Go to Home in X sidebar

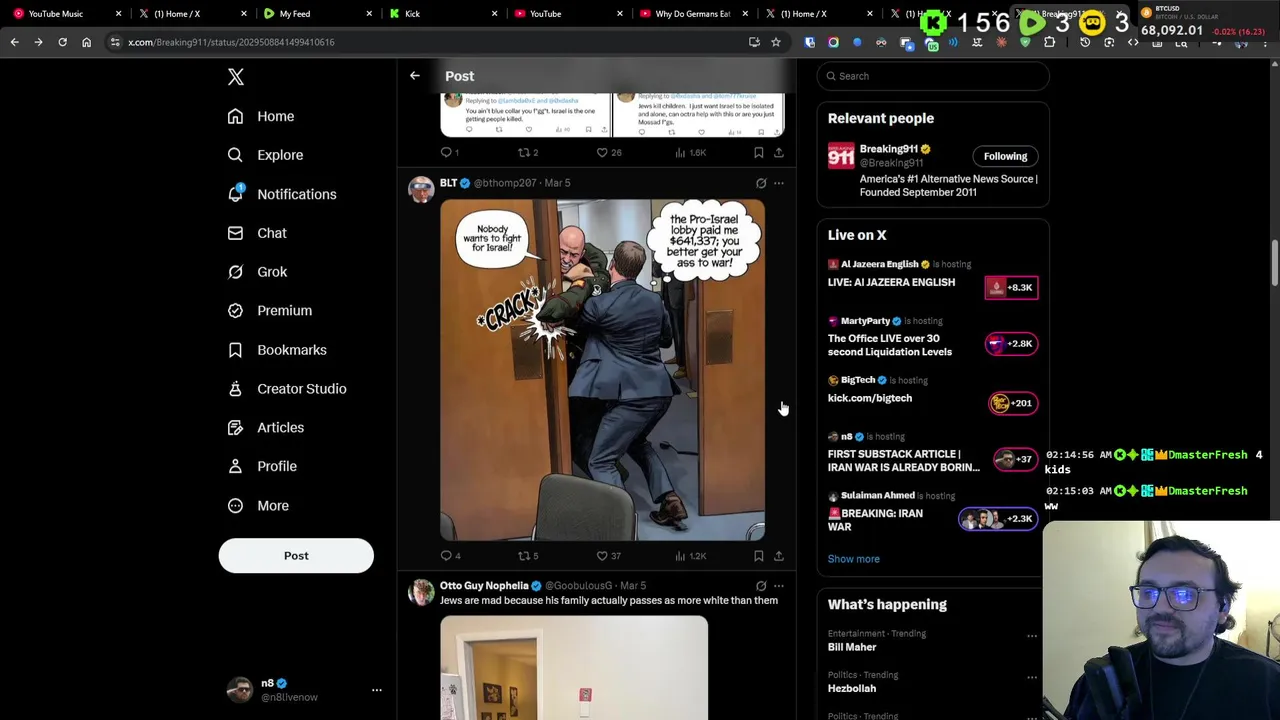pyautogui.click(x=261, y=116)
